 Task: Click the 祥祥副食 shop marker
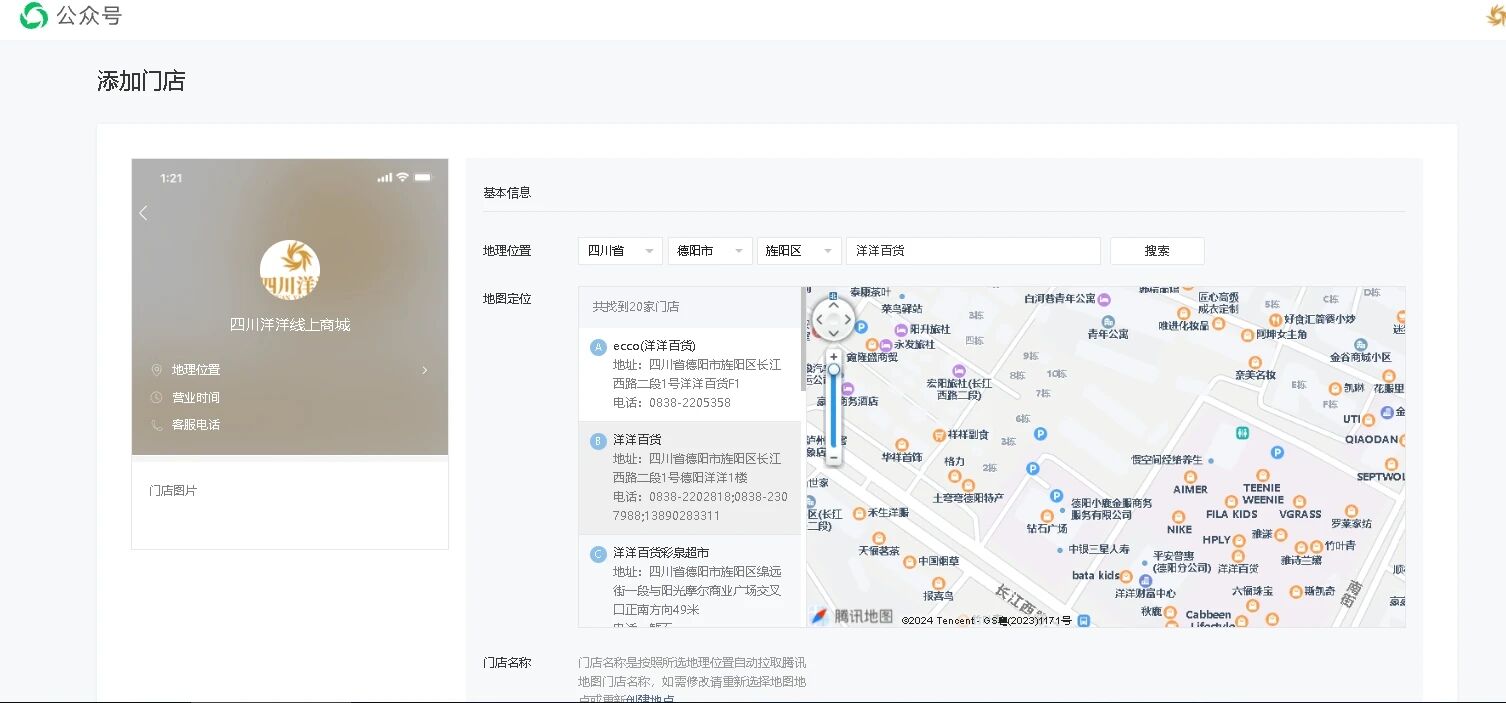click(939, 435)
